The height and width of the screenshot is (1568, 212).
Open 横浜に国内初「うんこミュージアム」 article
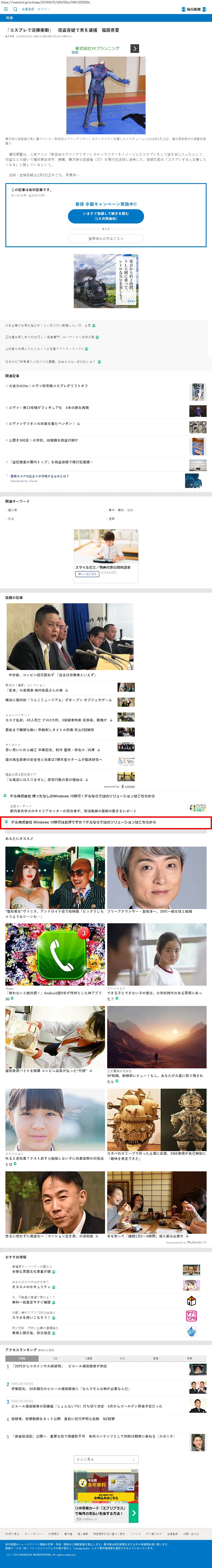(x=59, y=700)
